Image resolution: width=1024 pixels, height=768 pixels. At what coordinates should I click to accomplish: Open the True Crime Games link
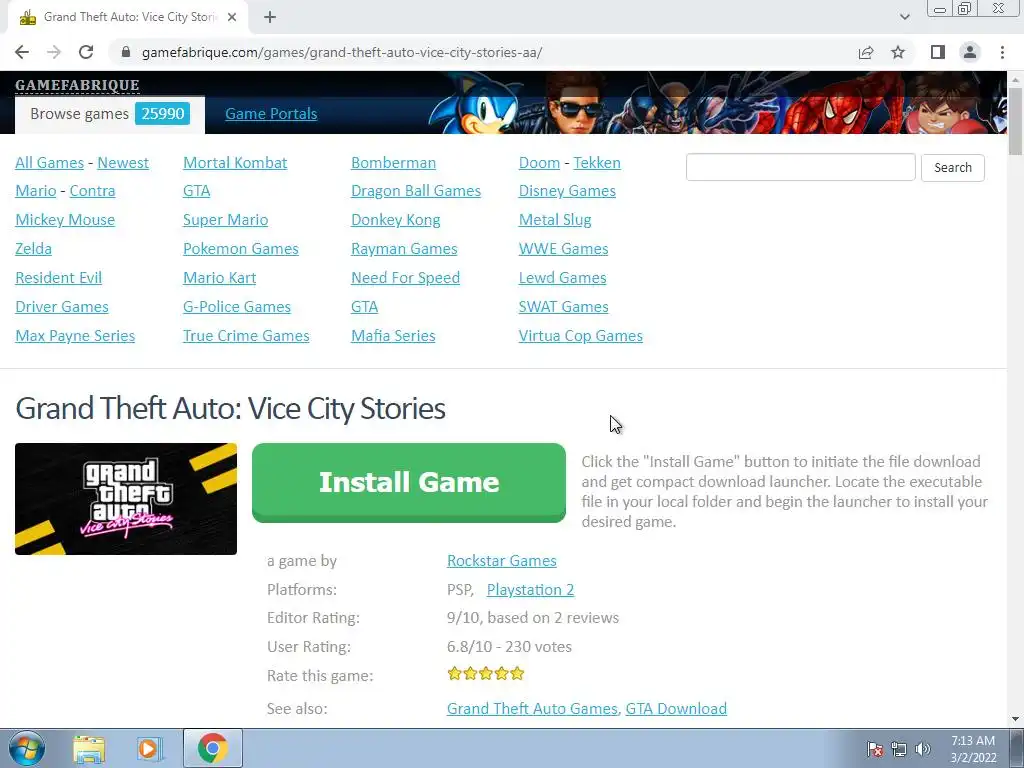point(246,336)
